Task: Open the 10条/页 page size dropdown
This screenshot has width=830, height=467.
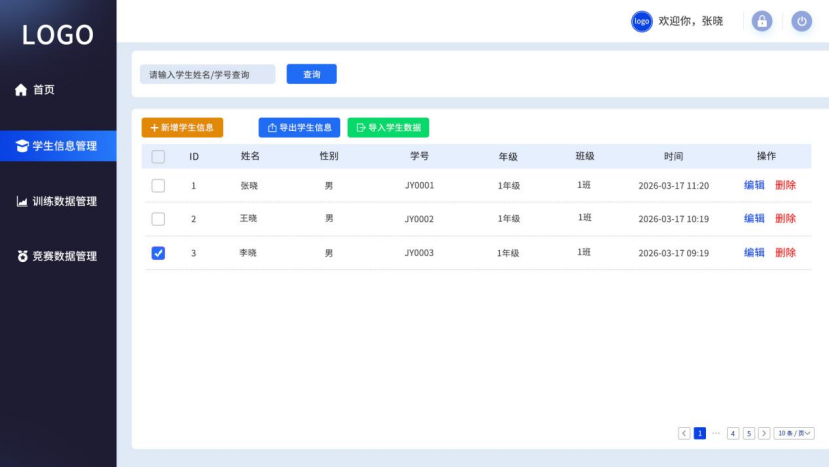Action: (x=794, y=433)
